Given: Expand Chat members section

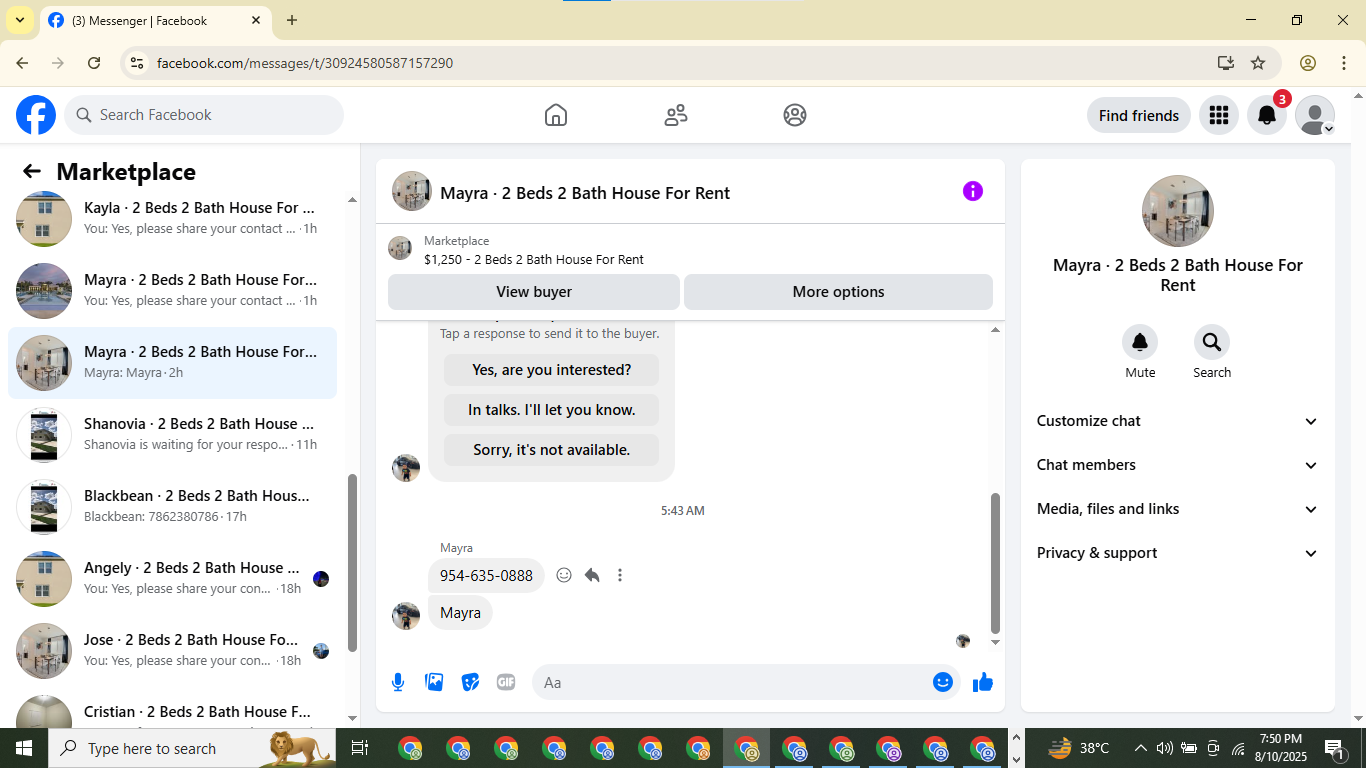Looking at the screenshot, I should [x=1178, y=465].
